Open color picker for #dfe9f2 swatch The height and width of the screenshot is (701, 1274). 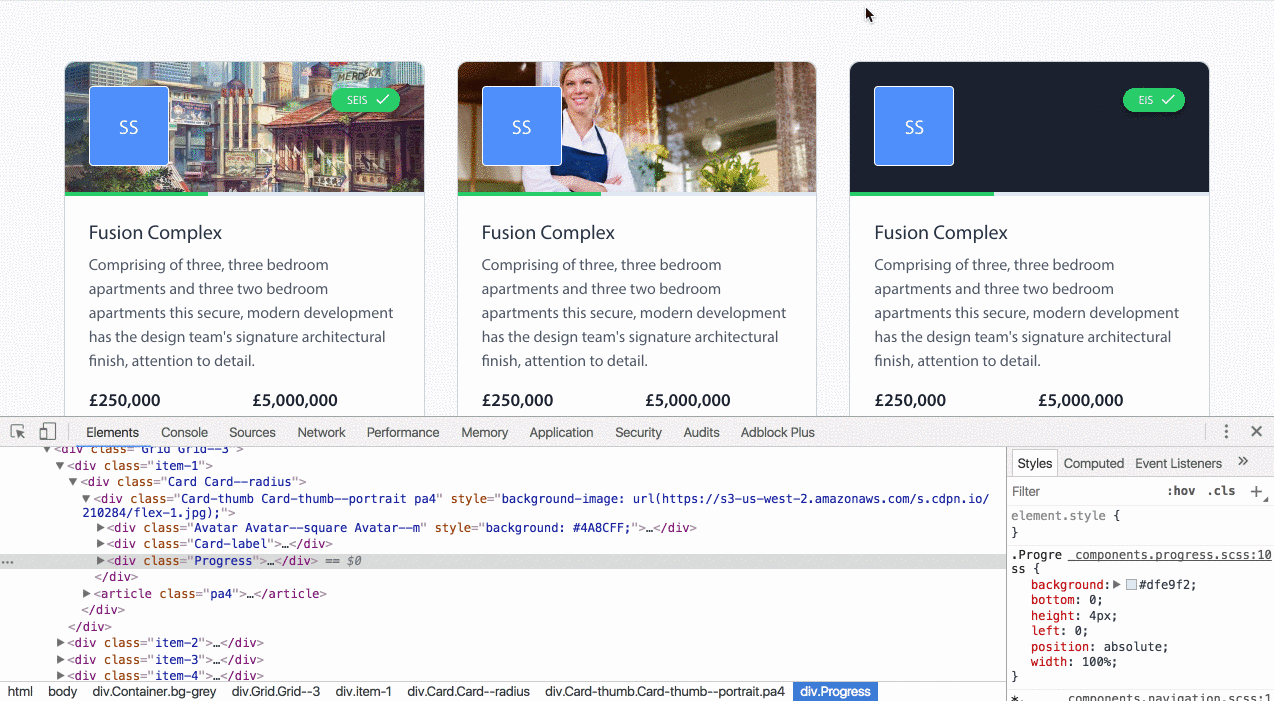(1131, 585)
